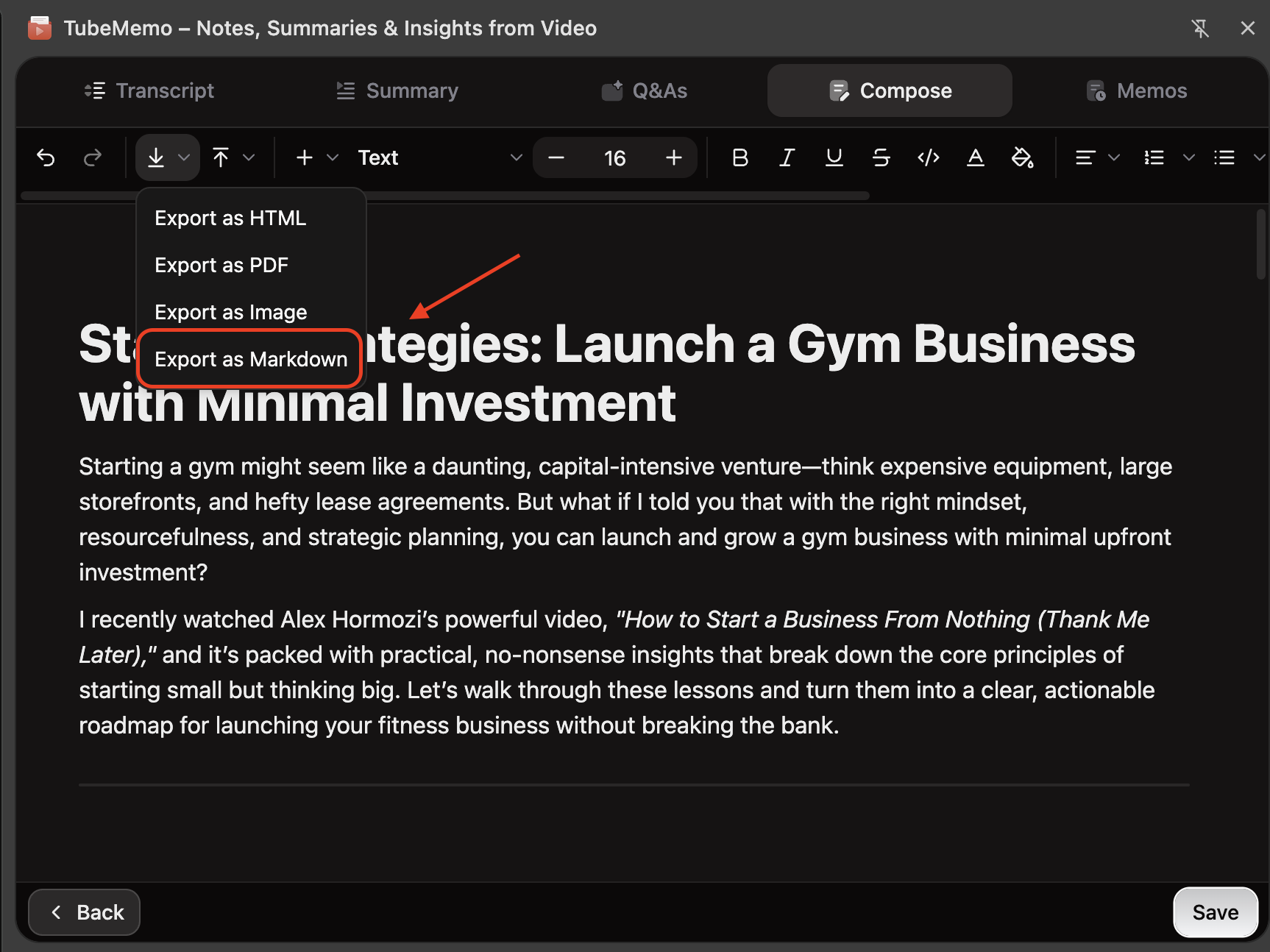Screen dimensions: 1270x952
Task: Click the Back button
Action: (84, 912)
